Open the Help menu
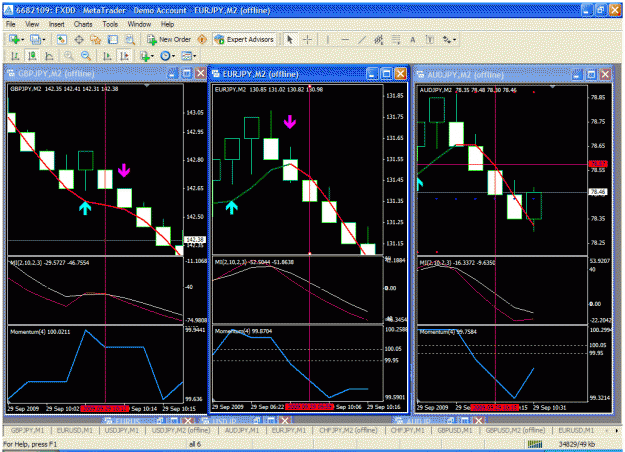Image resolution: width=625 pixels, height=452 pixels. point(167,24)
